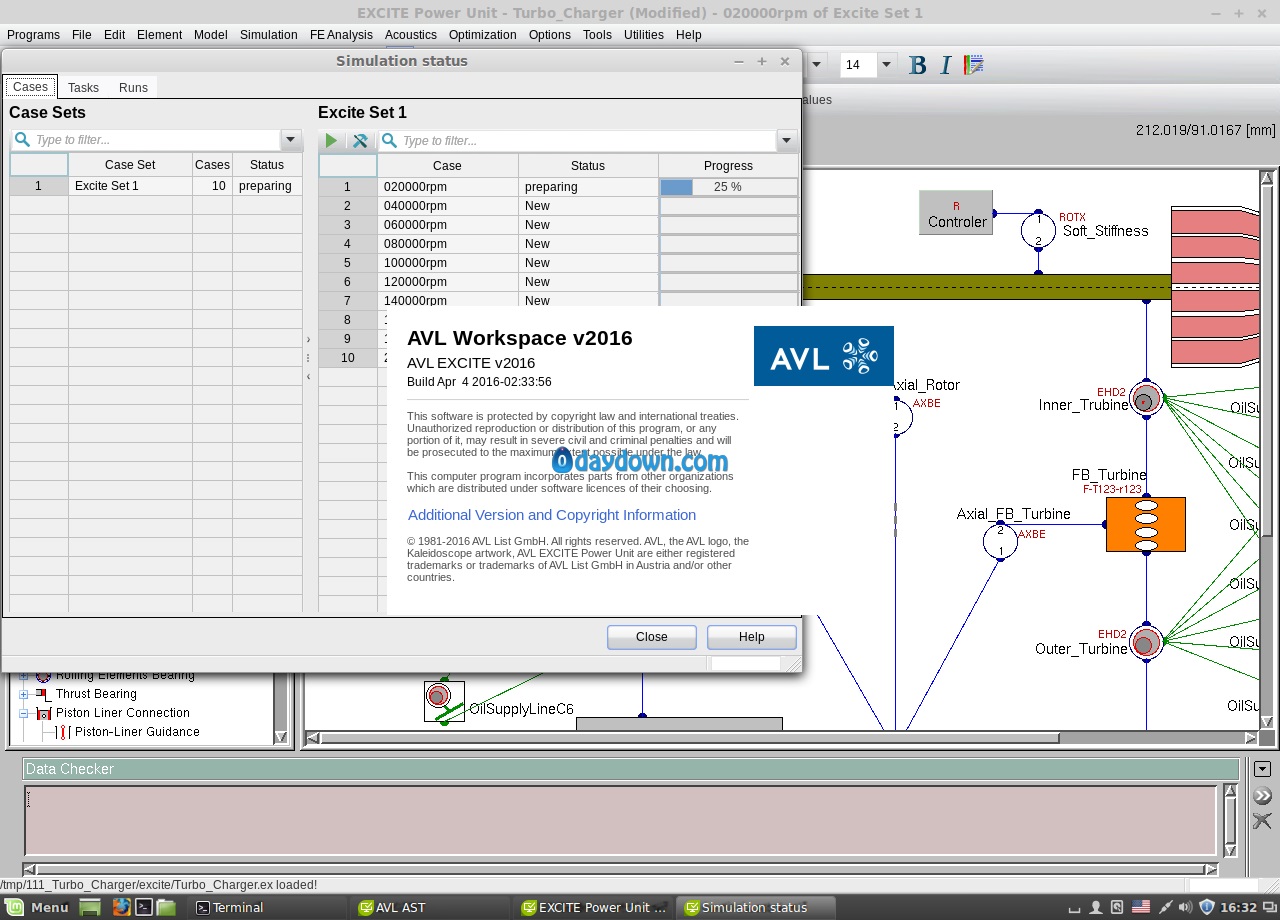Open the Data Checker options dropdown
This screenshot has height=920, width=1280.
click(1262, 769)
